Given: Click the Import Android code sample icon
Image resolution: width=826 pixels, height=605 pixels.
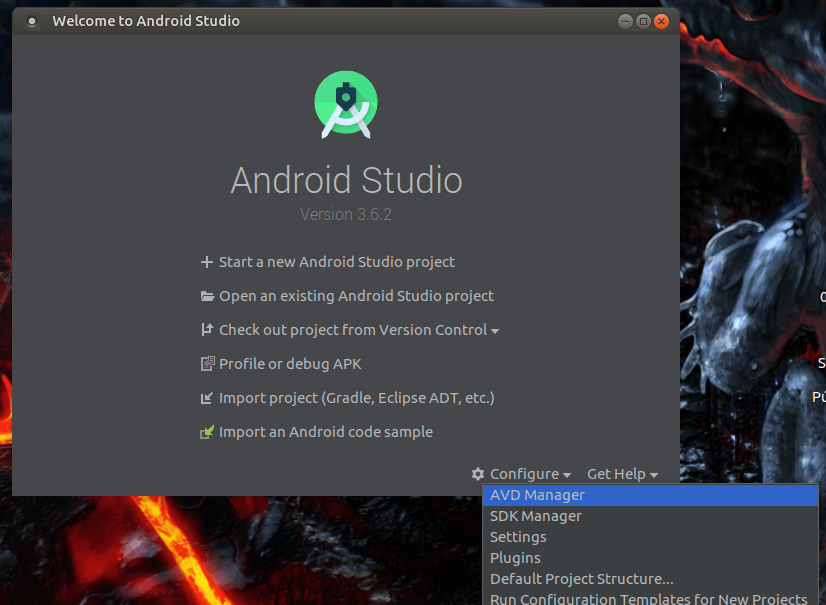Looking at the screenshot, I should pos(207,431).
